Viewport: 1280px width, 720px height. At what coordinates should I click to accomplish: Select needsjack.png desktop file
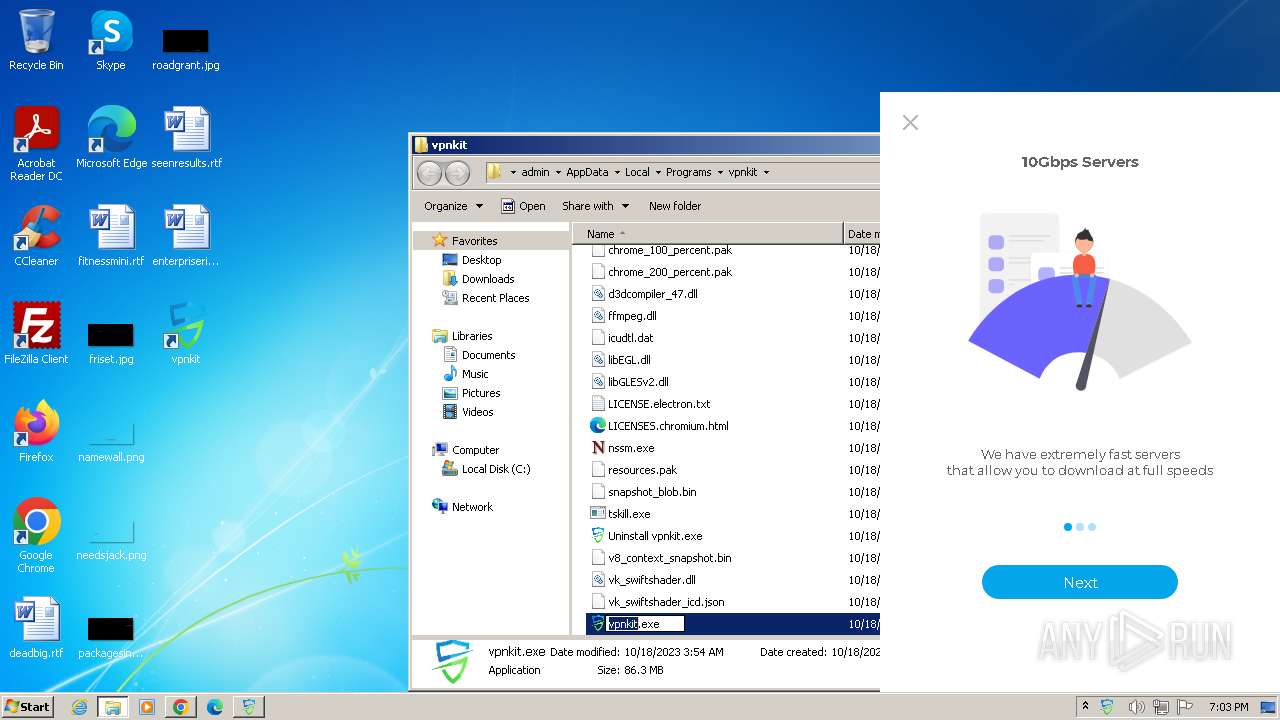click(x=111, y=539)
